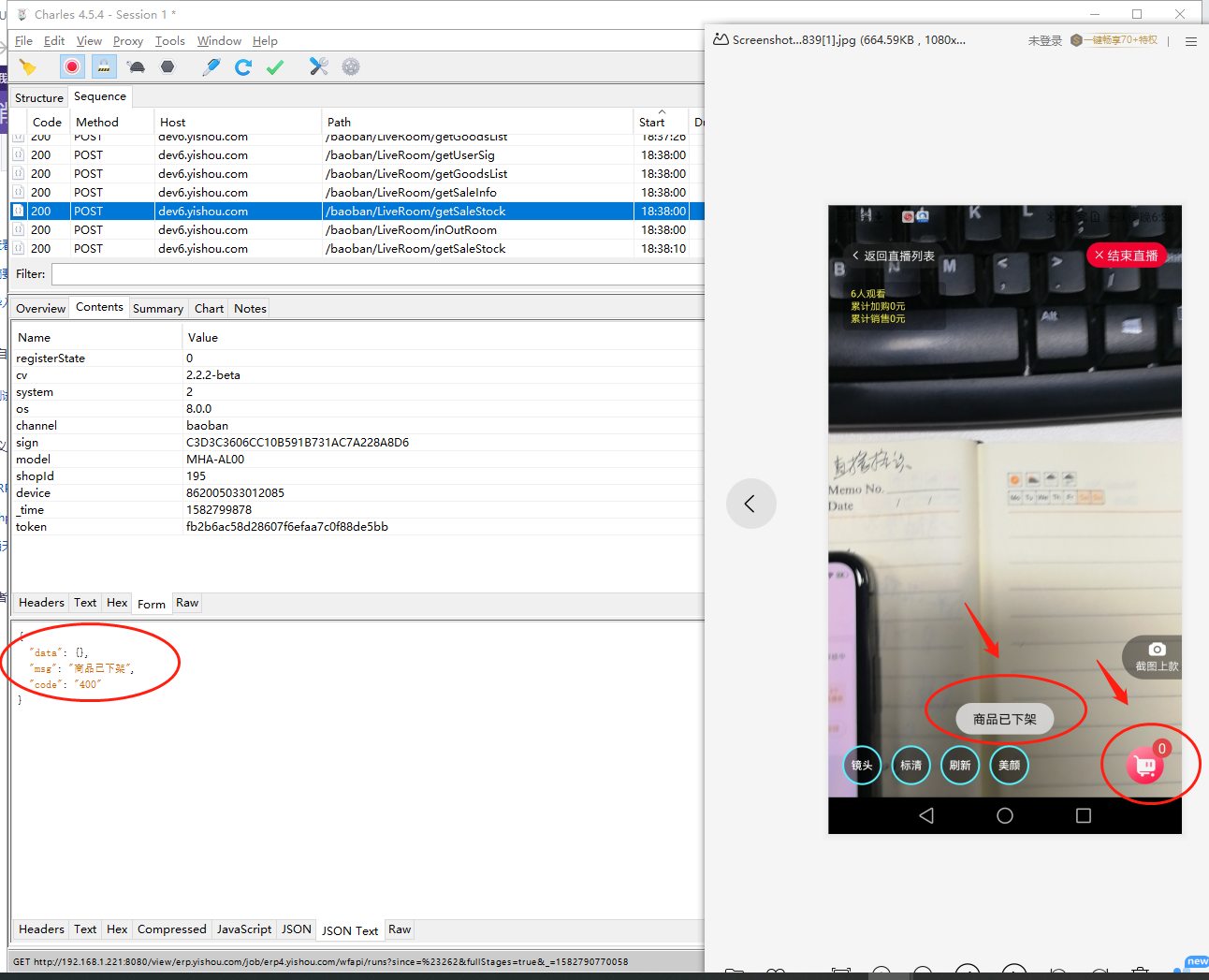Open the Help menu
The height and width of the screenshot is (980, 1209).
[x=265, y=41]
